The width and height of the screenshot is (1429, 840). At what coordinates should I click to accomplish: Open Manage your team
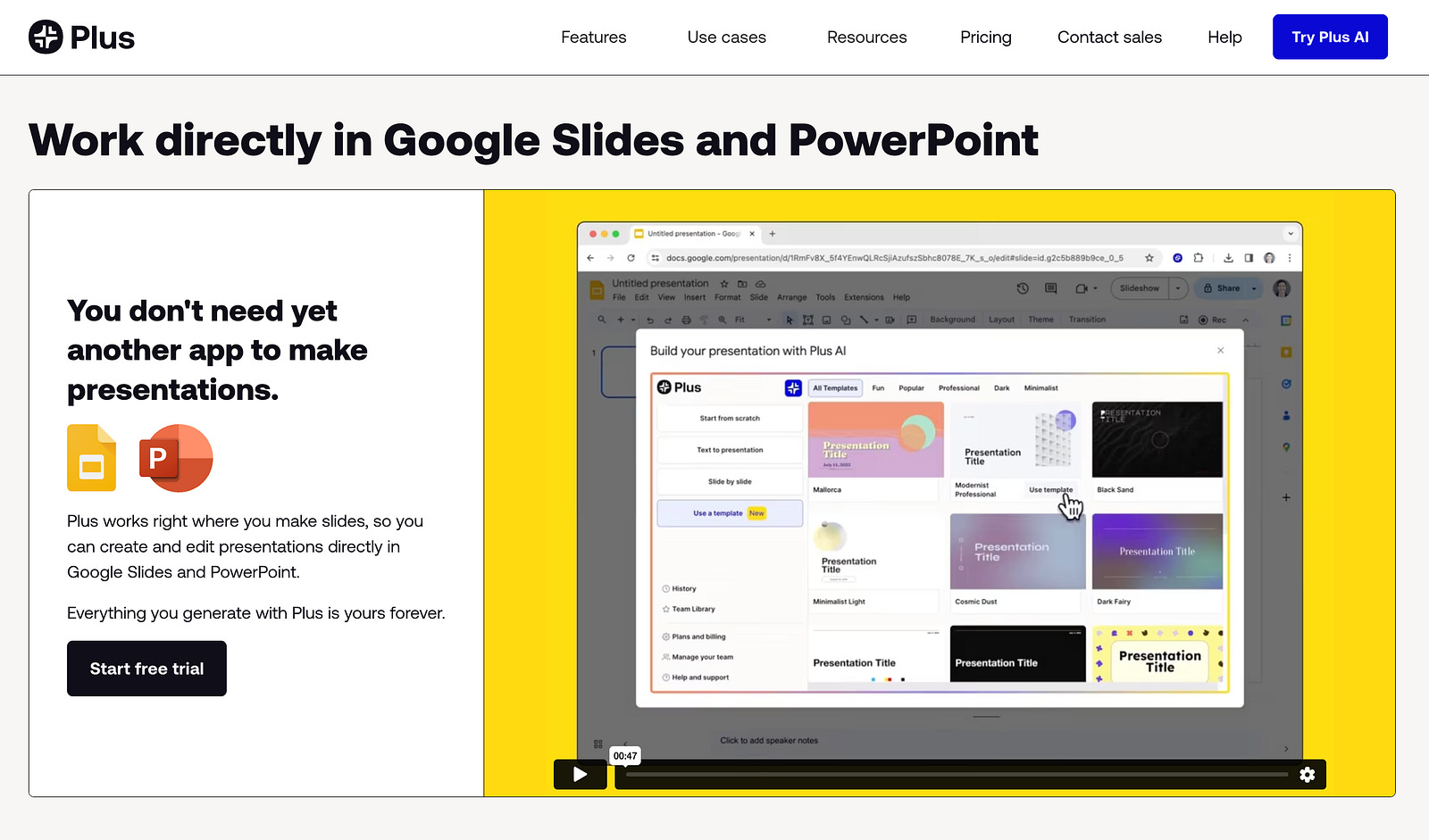point(698,657)
